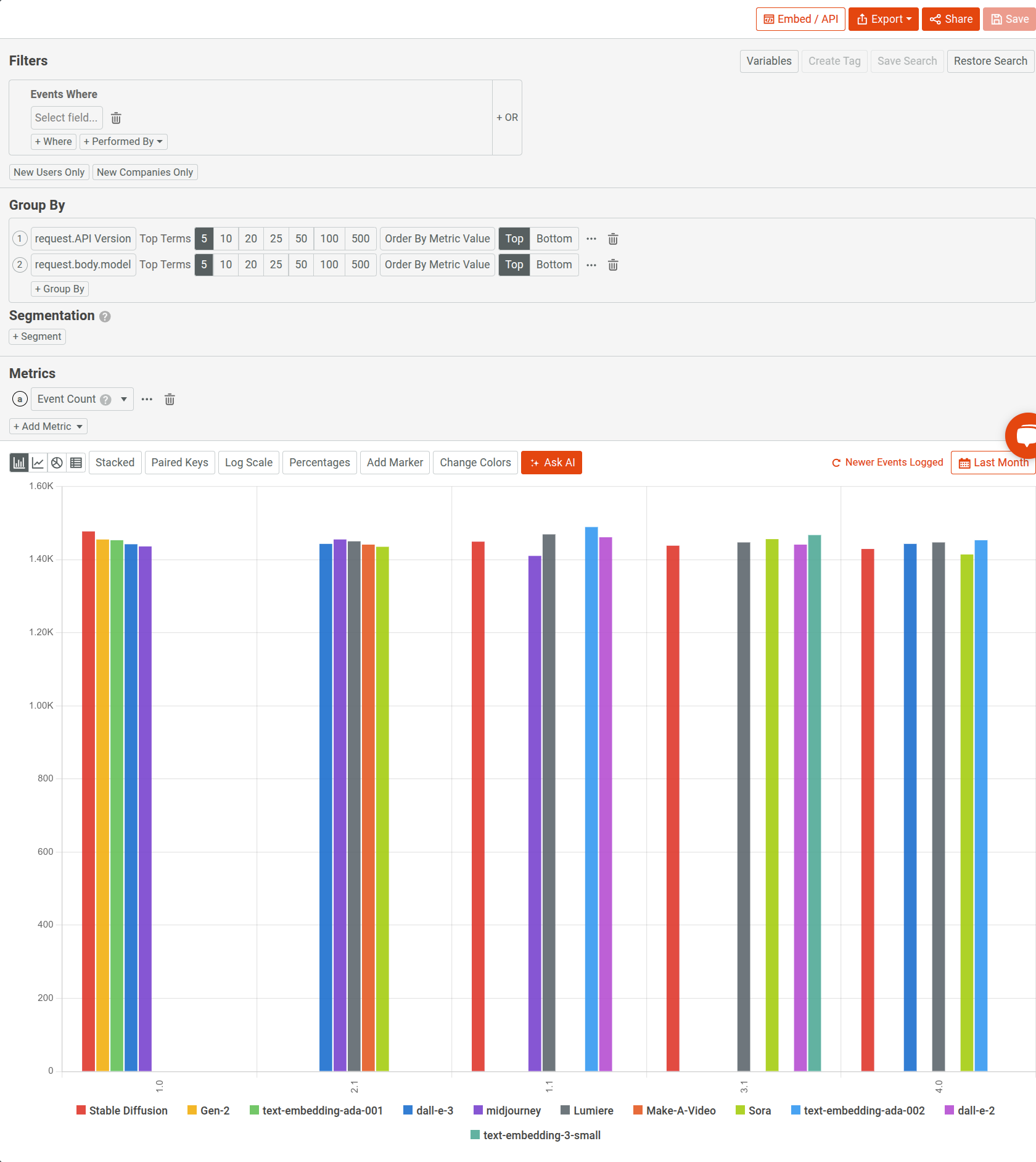The width and height of the screenshot is (1036, 1162).
Task: Switch request.body.model ordering to Bottom
Action: pos(554,265)
